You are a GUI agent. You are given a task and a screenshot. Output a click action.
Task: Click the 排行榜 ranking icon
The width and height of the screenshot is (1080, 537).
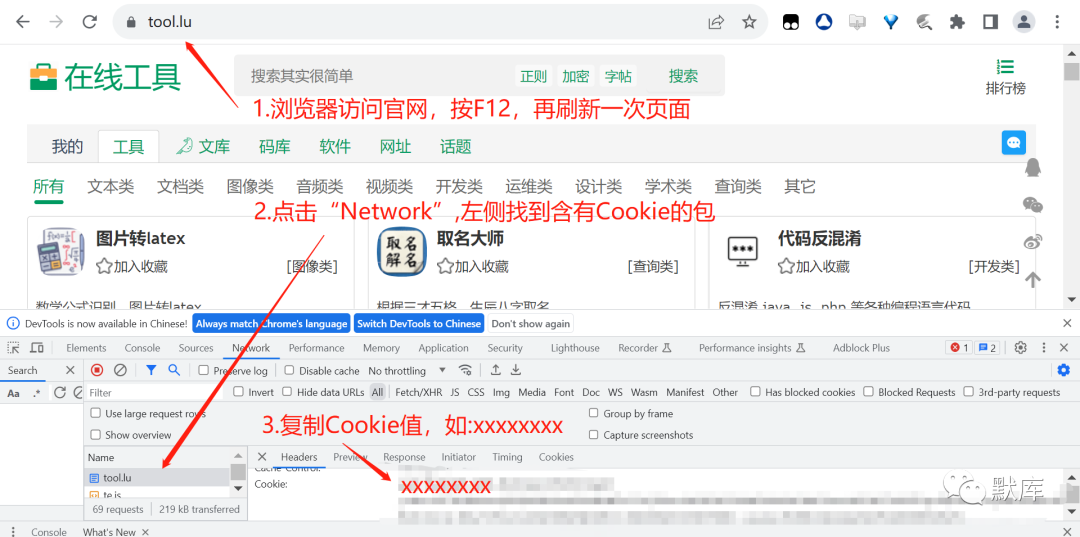[1006, 67]
